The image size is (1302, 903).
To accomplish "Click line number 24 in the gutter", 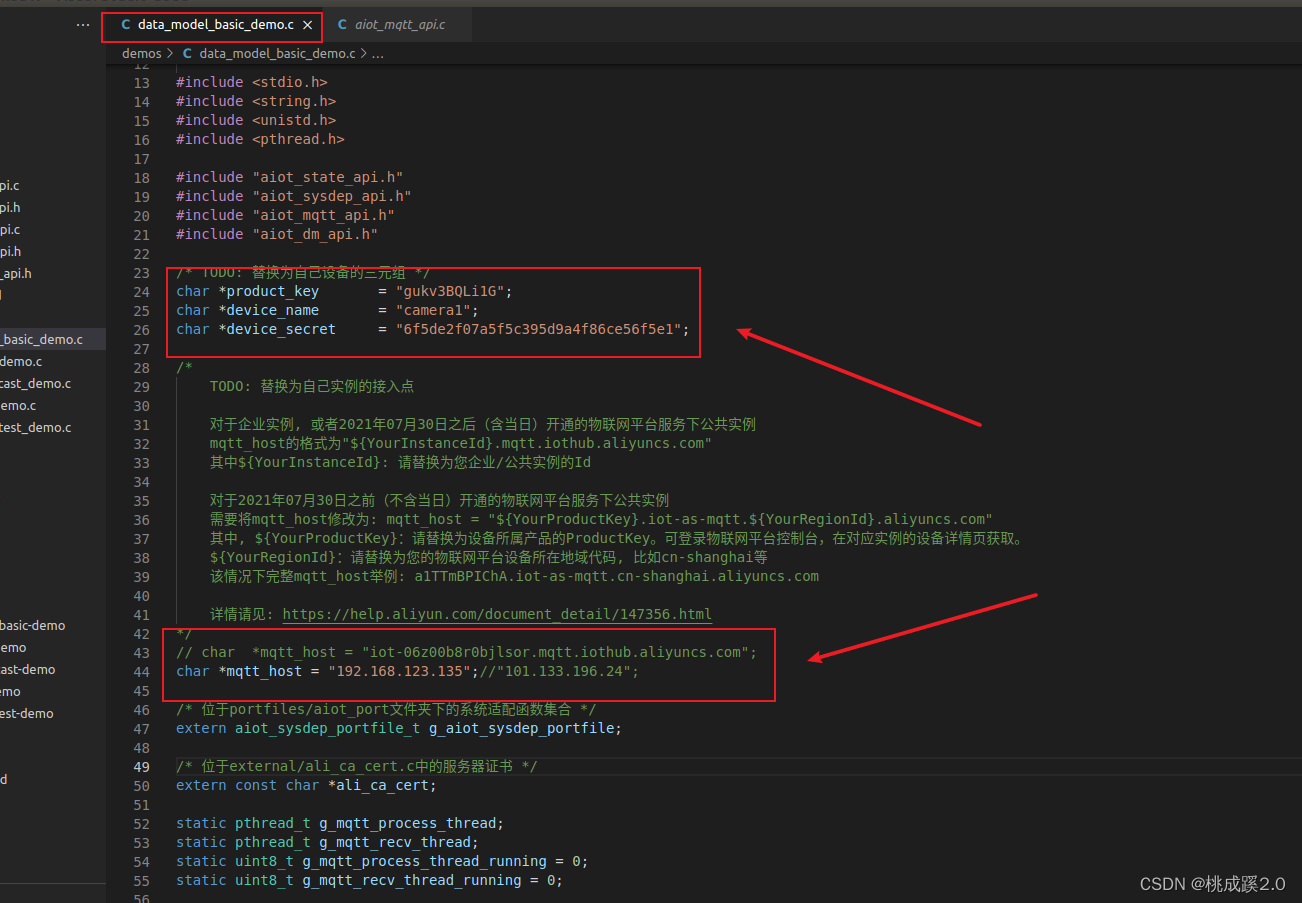I will point(141,291).
